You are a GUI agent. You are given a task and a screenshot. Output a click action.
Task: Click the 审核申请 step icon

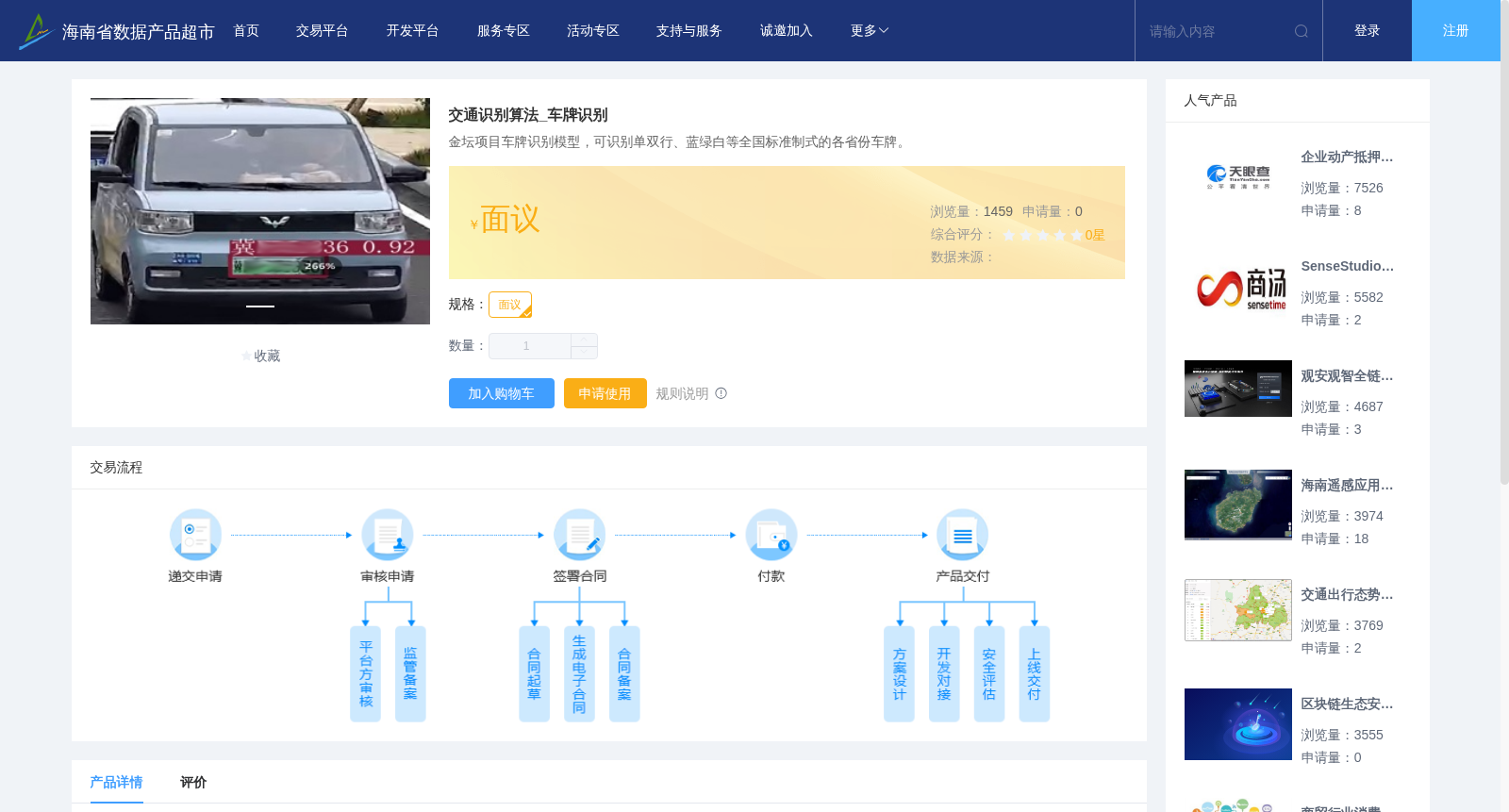click(388, 535)
